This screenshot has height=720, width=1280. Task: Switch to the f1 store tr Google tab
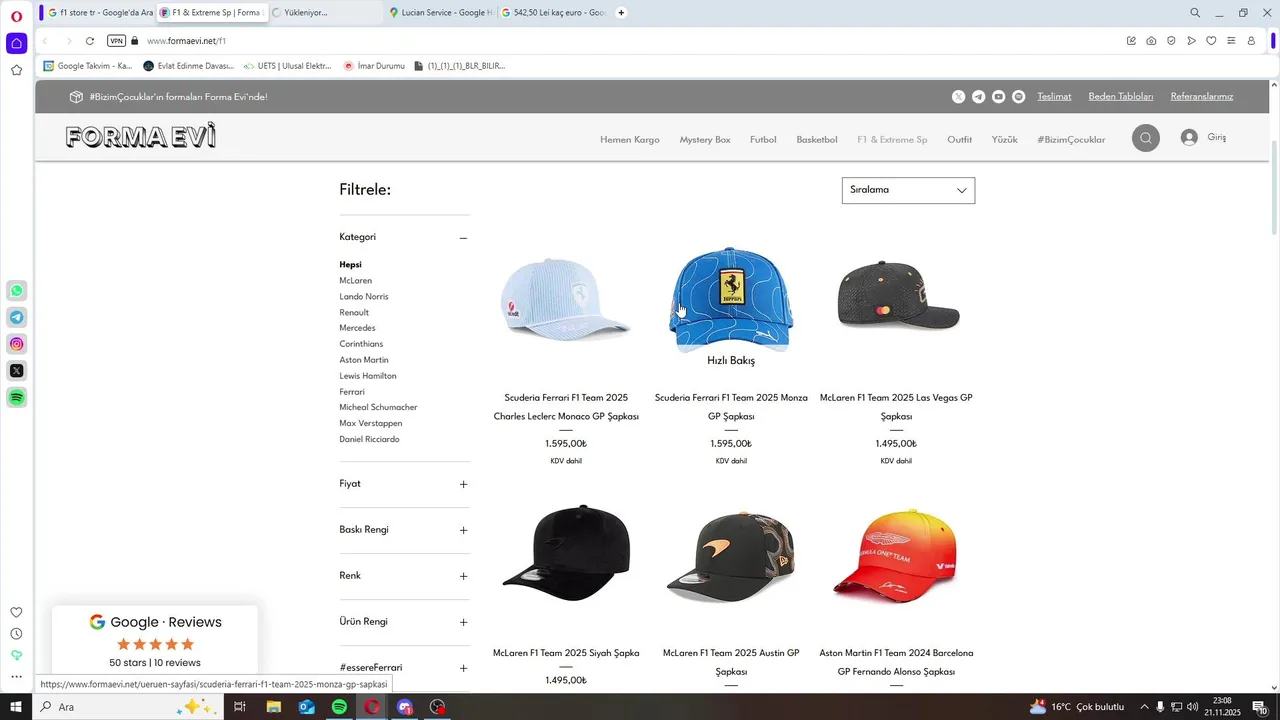pos(99,13)
